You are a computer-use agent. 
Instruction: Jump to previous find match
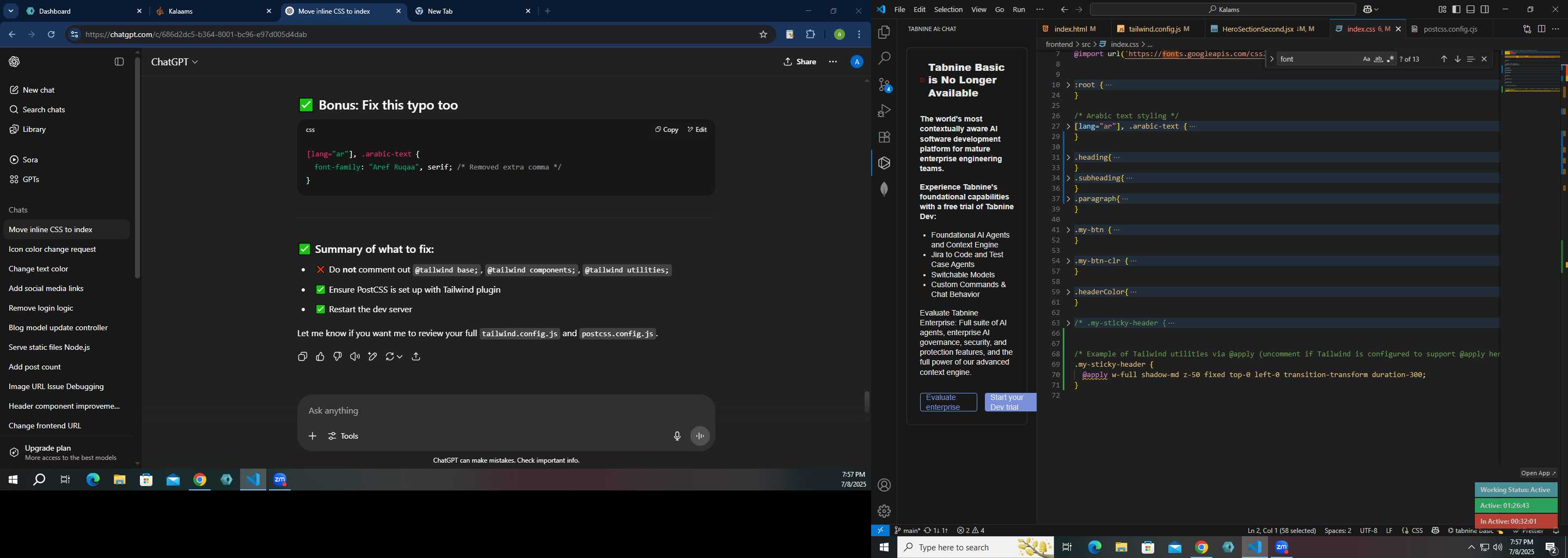(1443, 59)
